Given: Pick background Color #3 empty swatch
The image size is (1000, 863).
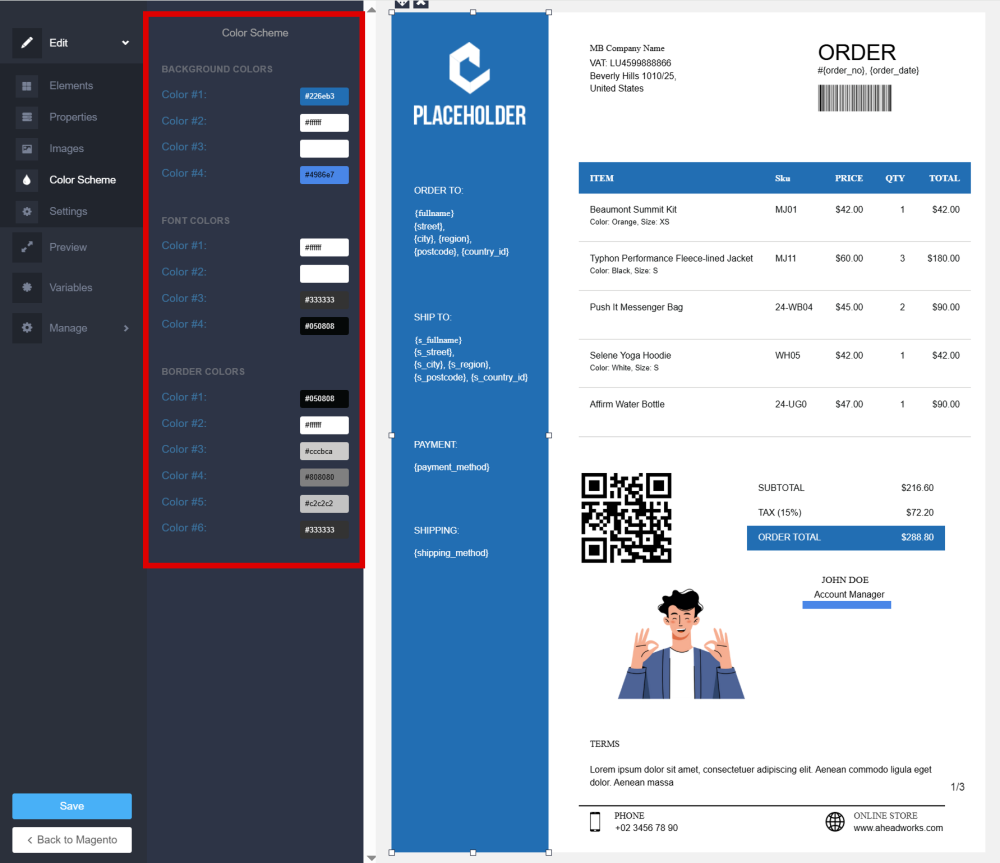Looking at the screenshot, I should [x=324, y=149].
